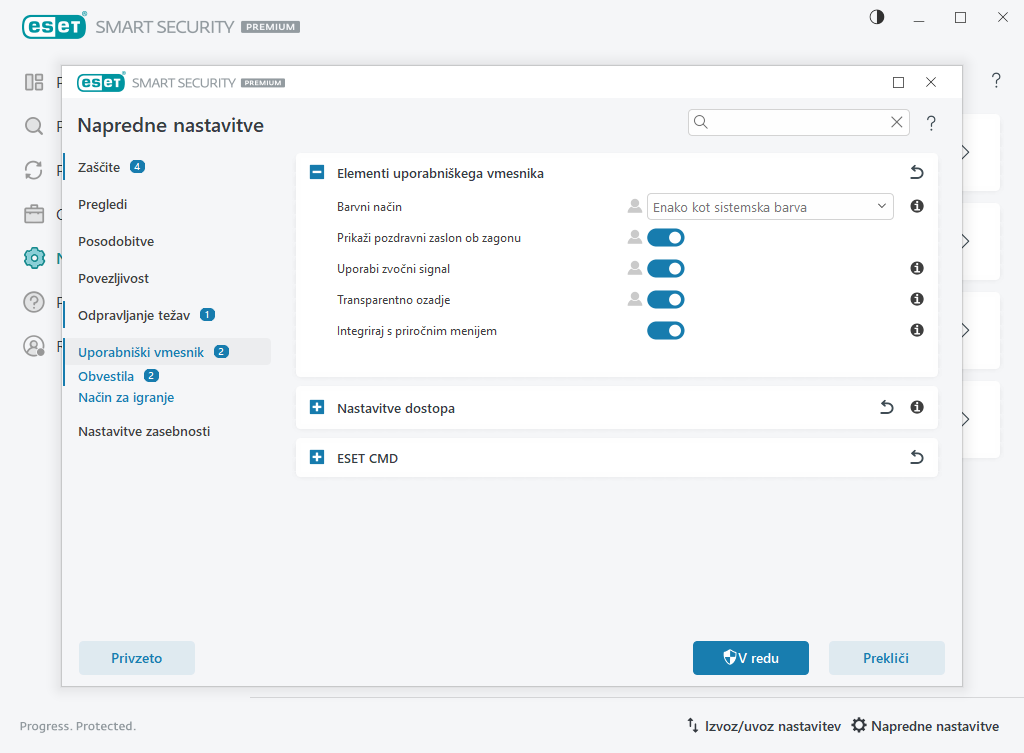Expand the Nastavitve dostopa section
This screenshot has height=753, width=1024.
point(317,408)
